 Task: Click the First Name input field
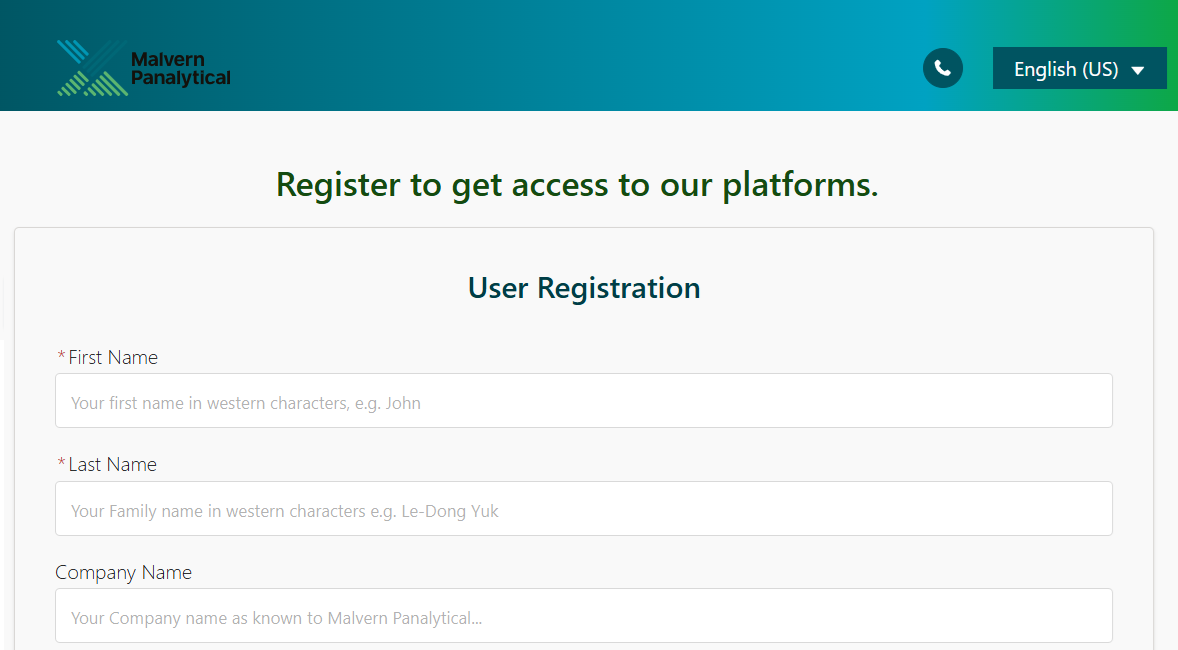coord(584,401)
